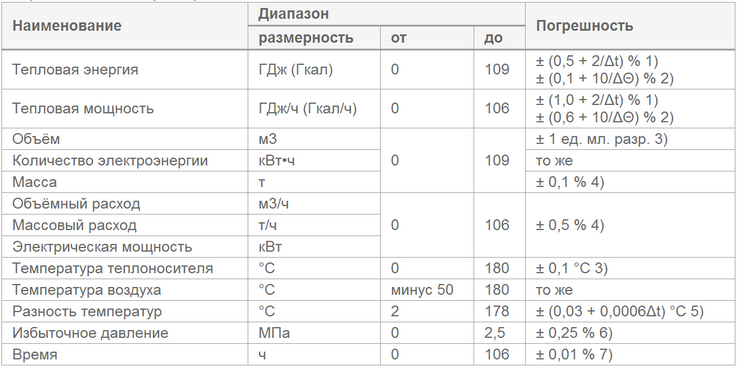Click the ГДж/ч (Гкал/ч) unit cell
The height and width of the screenshot is (370, 740).
tap(314, 109)
